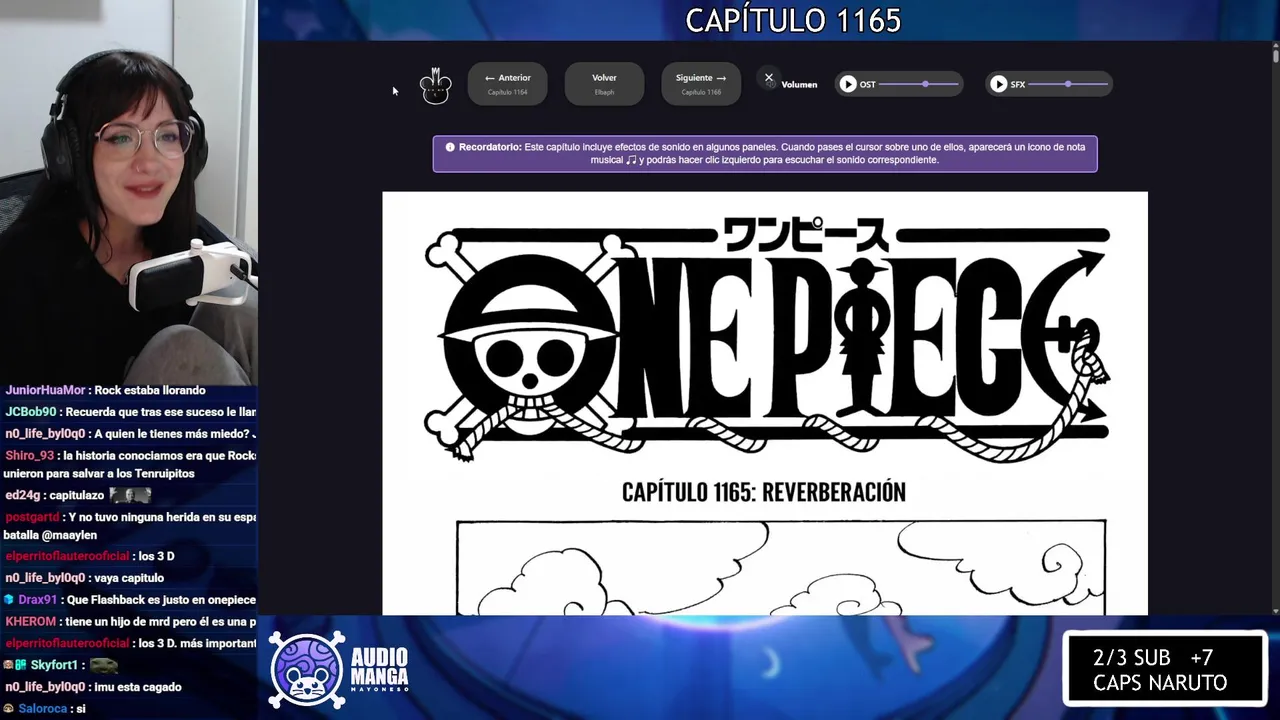Click the badge icon beside Drax91
The image size is (1280, 720).
pyautogui.click(x=9, y=600)
